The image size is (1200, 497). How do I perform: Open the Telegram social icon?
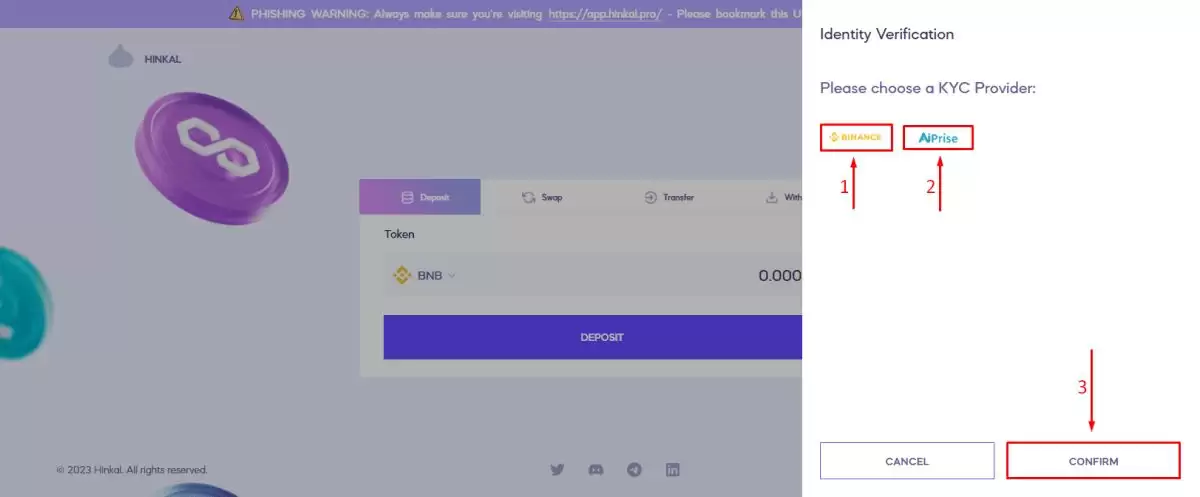click(634, 469)
